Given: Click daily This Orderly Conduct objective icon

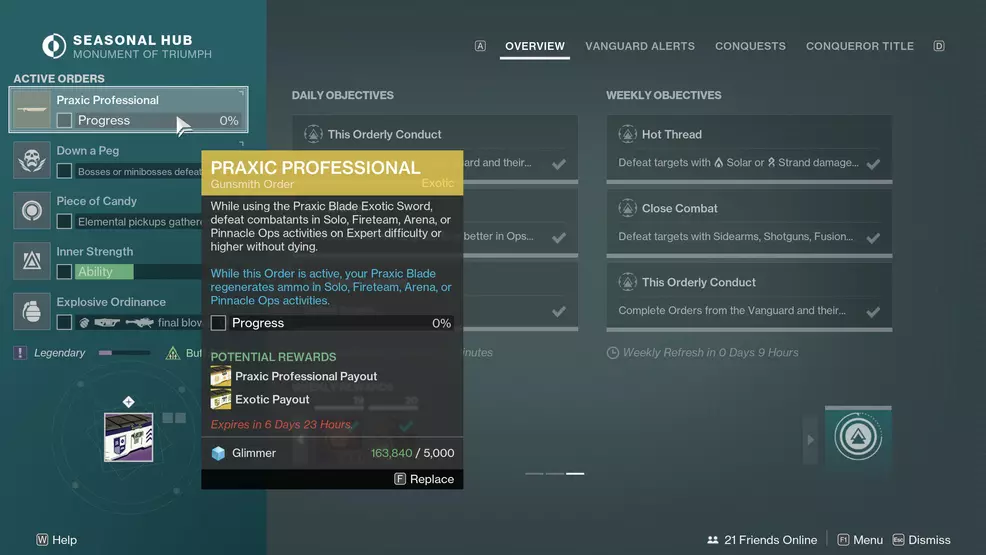Looking at the screenshot, I should [x=313, y=134].
